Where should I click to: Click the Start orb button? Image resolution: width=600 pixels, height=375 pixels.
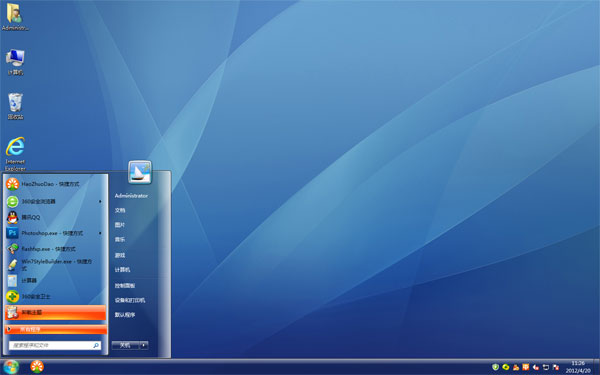pos(11,367)
